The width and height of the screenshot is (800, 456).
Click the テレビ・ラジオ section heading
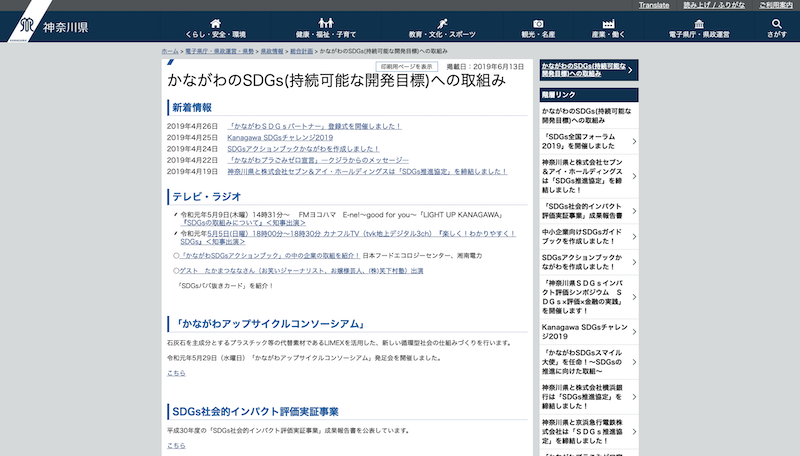(207, 197)
